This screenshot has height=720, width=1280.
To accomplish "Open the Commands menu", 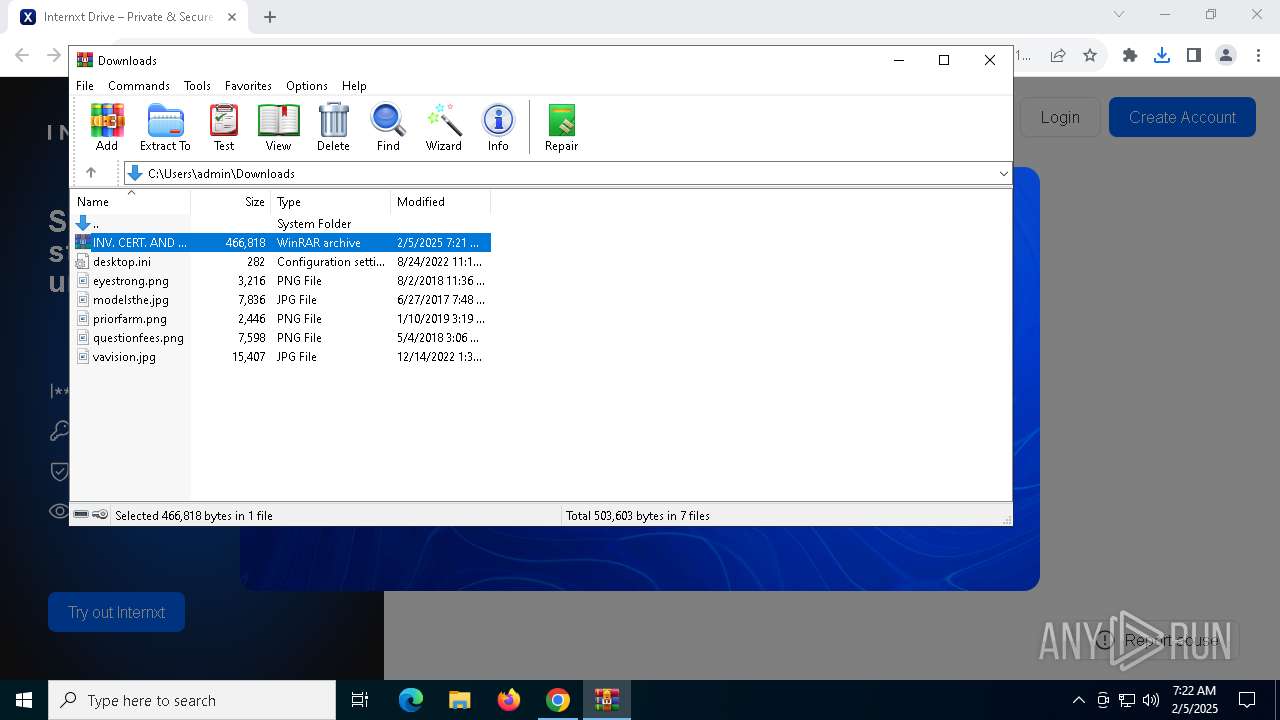I will 139,86.
